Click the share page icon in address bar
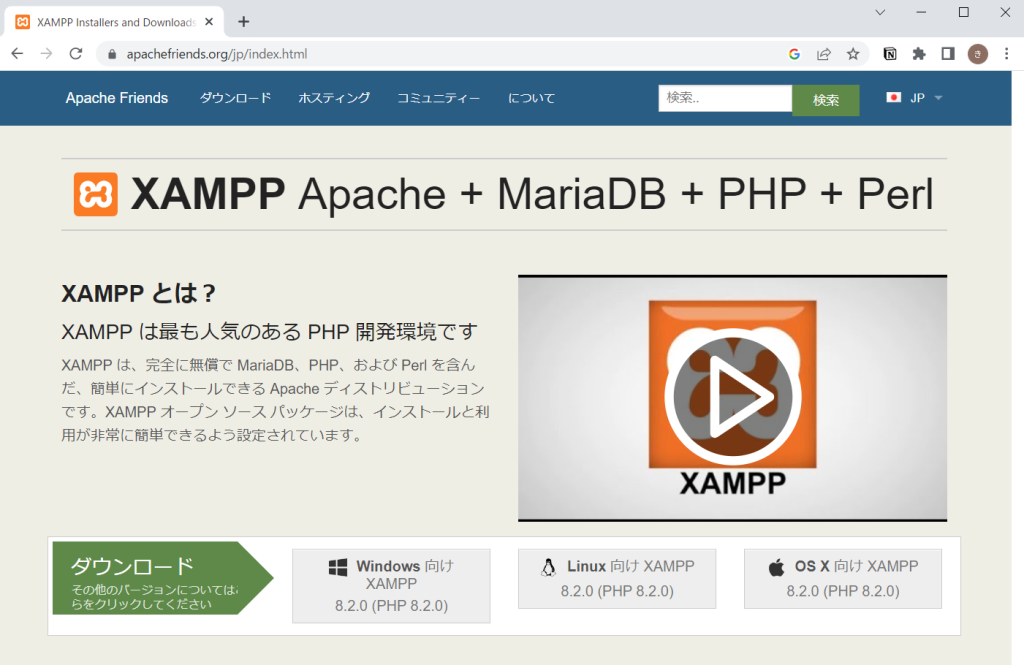Screen dimensions: 1024x665 coord(824,54)
